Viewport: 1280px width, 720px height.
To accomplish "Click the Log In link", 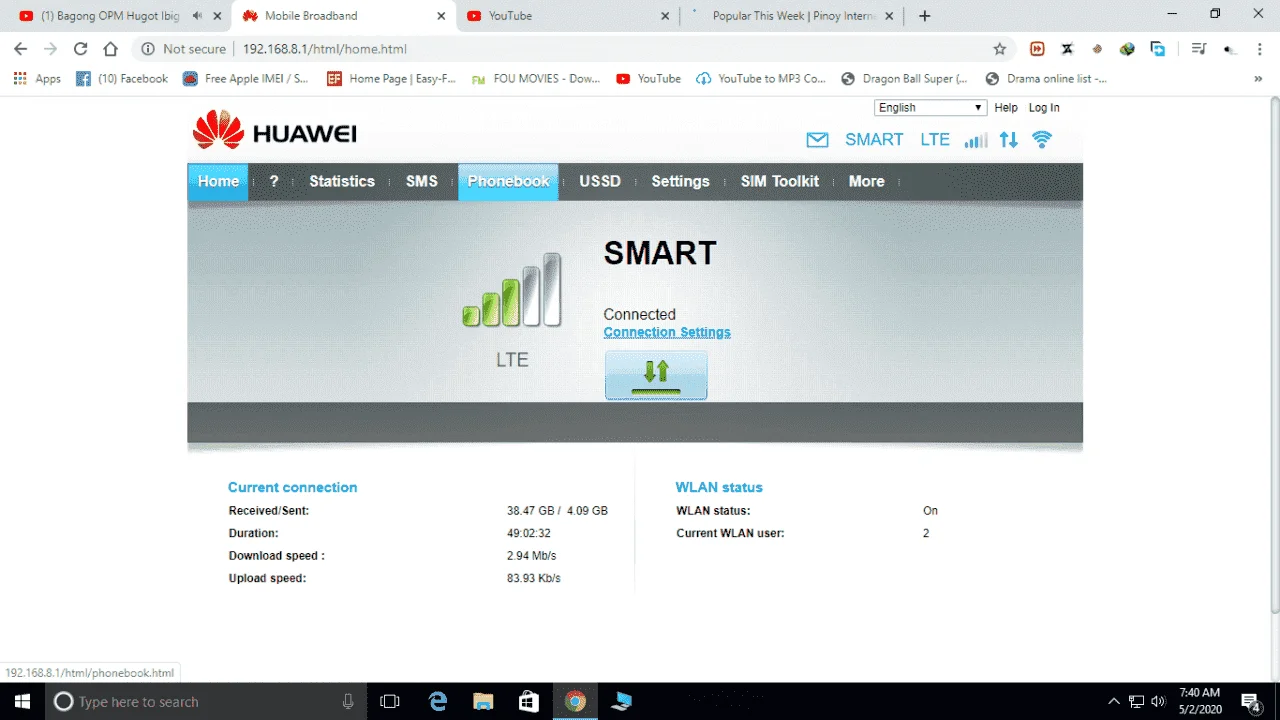I will 1044,108.
